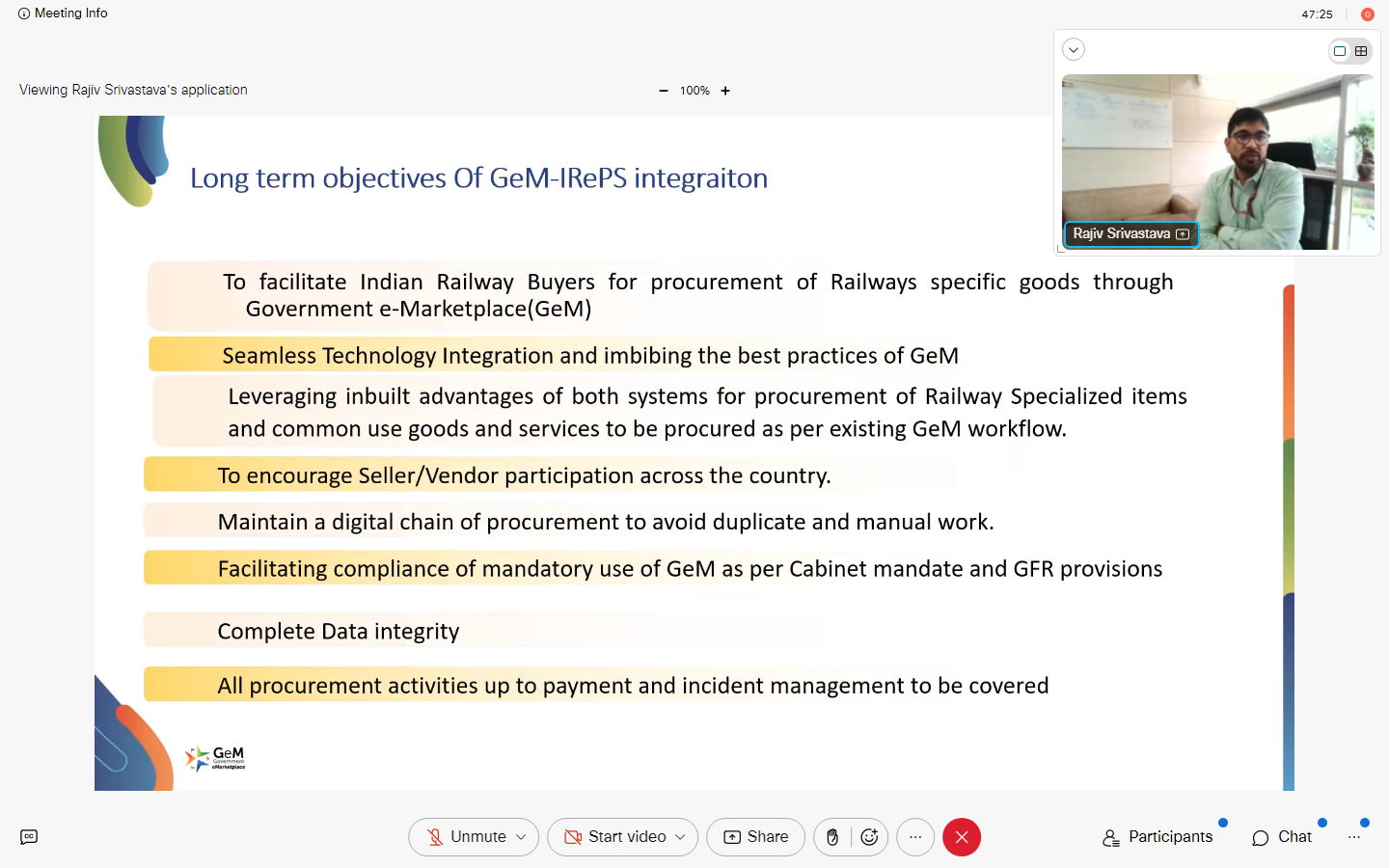The height and width of the screenshot is (868, 1389).
Task: Click the Share content button
Action: point(755,837)
